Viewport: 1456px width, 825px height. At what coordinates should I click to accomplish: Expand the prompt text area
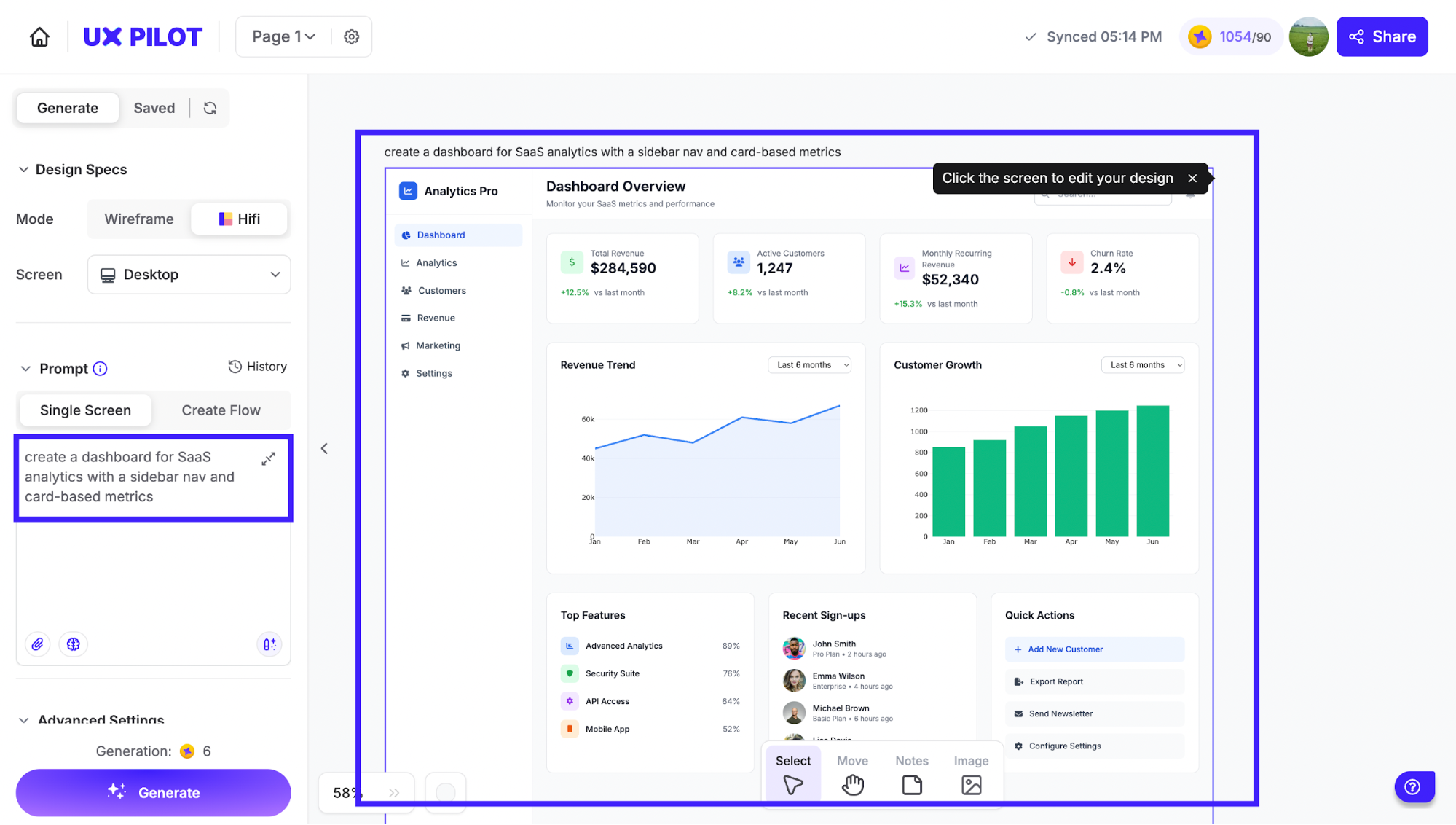[269, 458]
